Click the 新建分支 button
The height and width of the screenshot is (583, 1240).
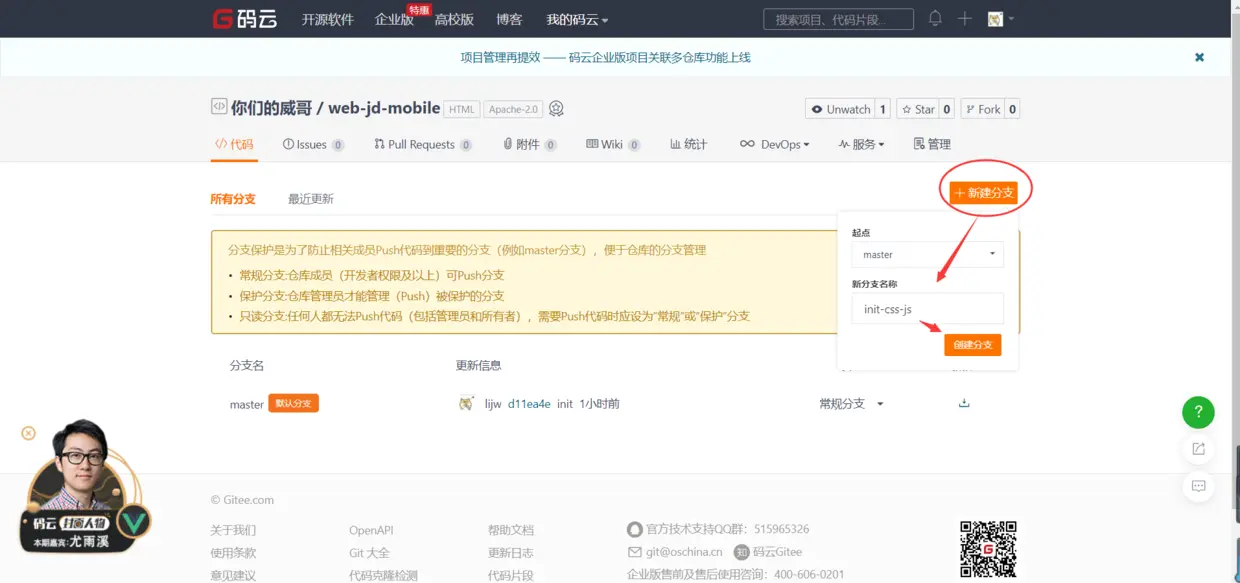[983, 192]
